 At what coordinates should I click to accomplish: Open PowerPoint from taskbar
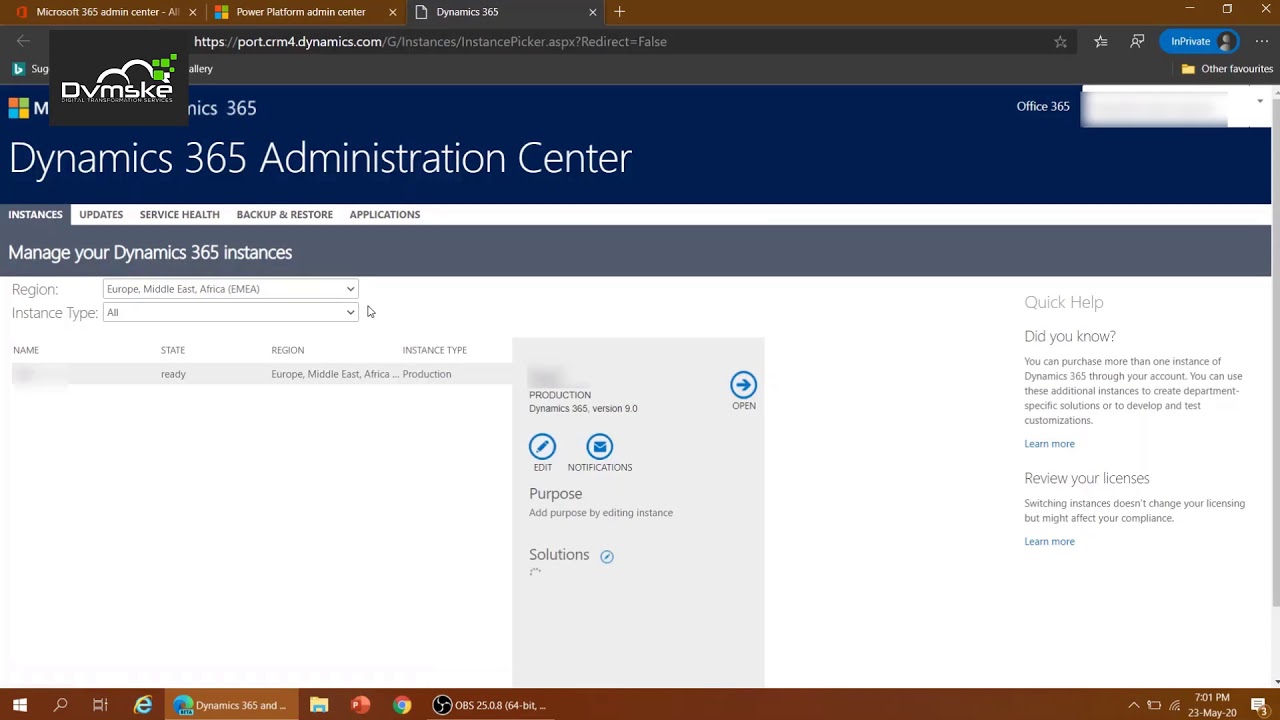pos(361,705)
